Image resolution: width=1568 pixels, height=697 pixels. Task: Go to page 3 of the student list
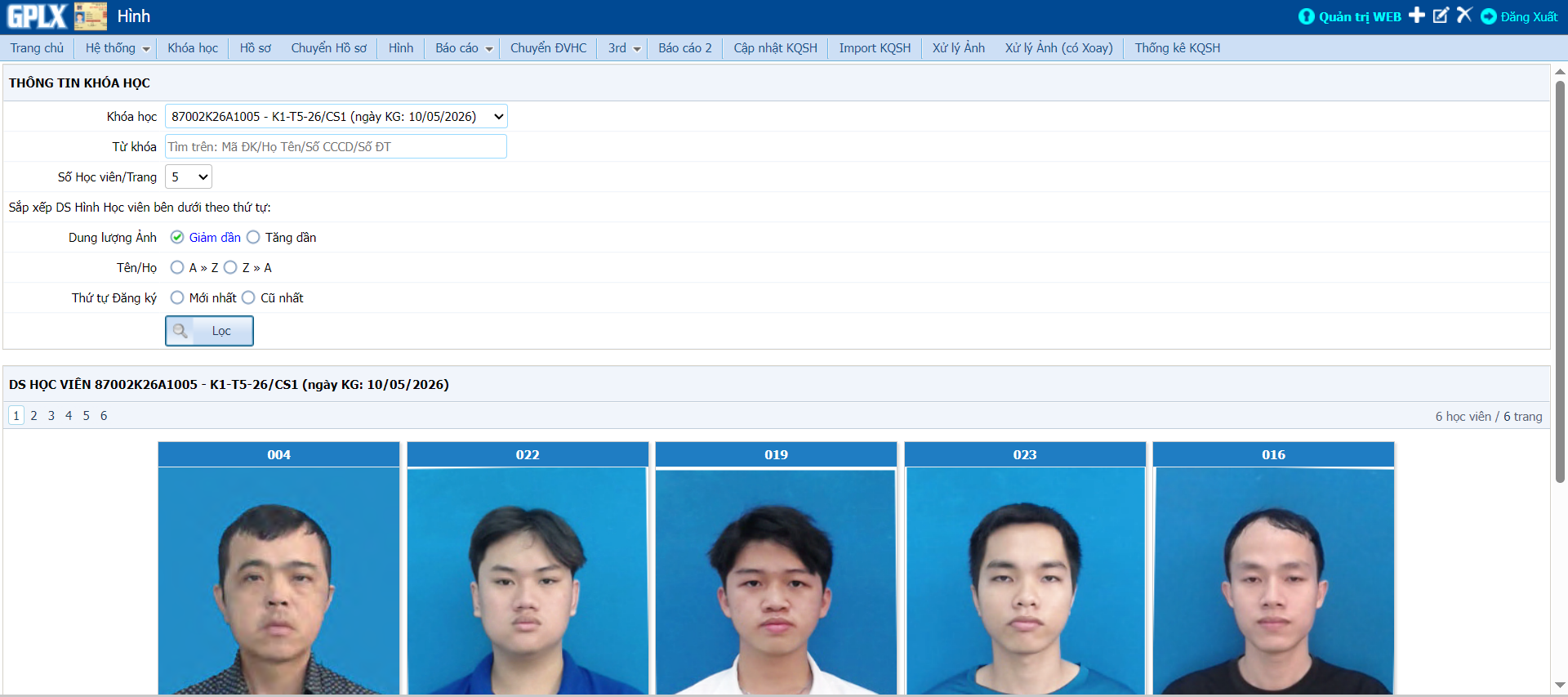click(x=51, y=416)
